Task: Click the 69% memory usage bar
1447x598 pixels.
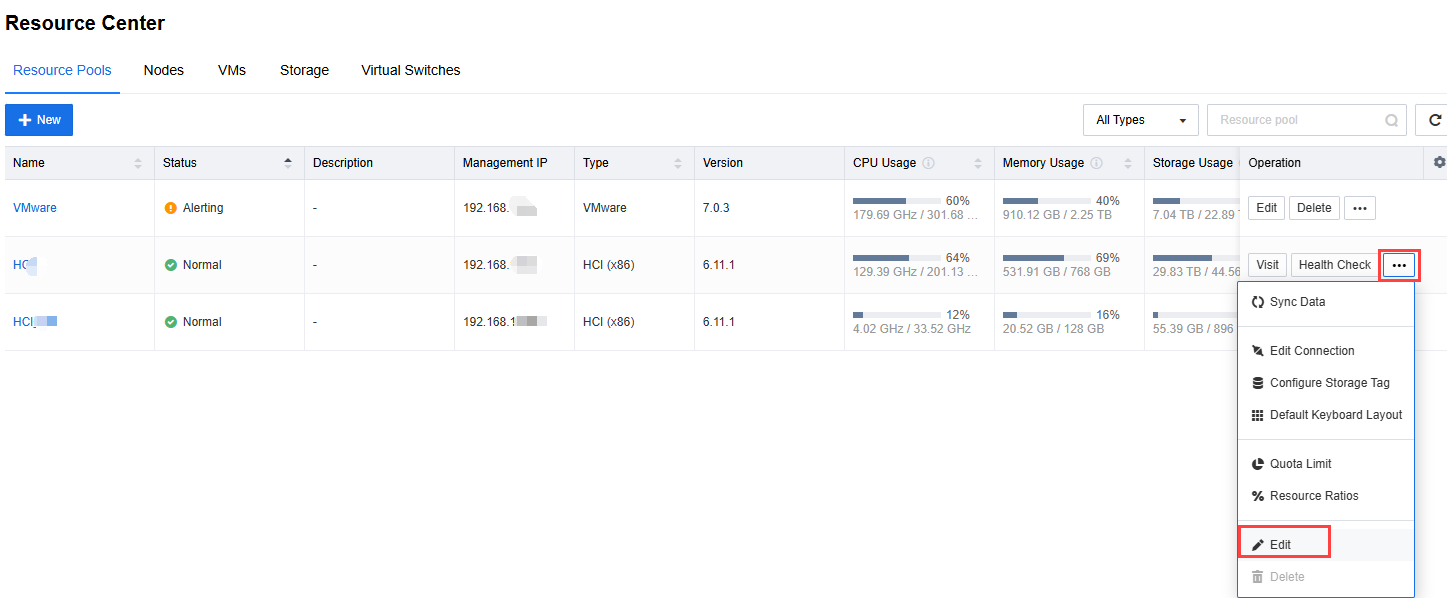Action: (x=1046, y=258)
